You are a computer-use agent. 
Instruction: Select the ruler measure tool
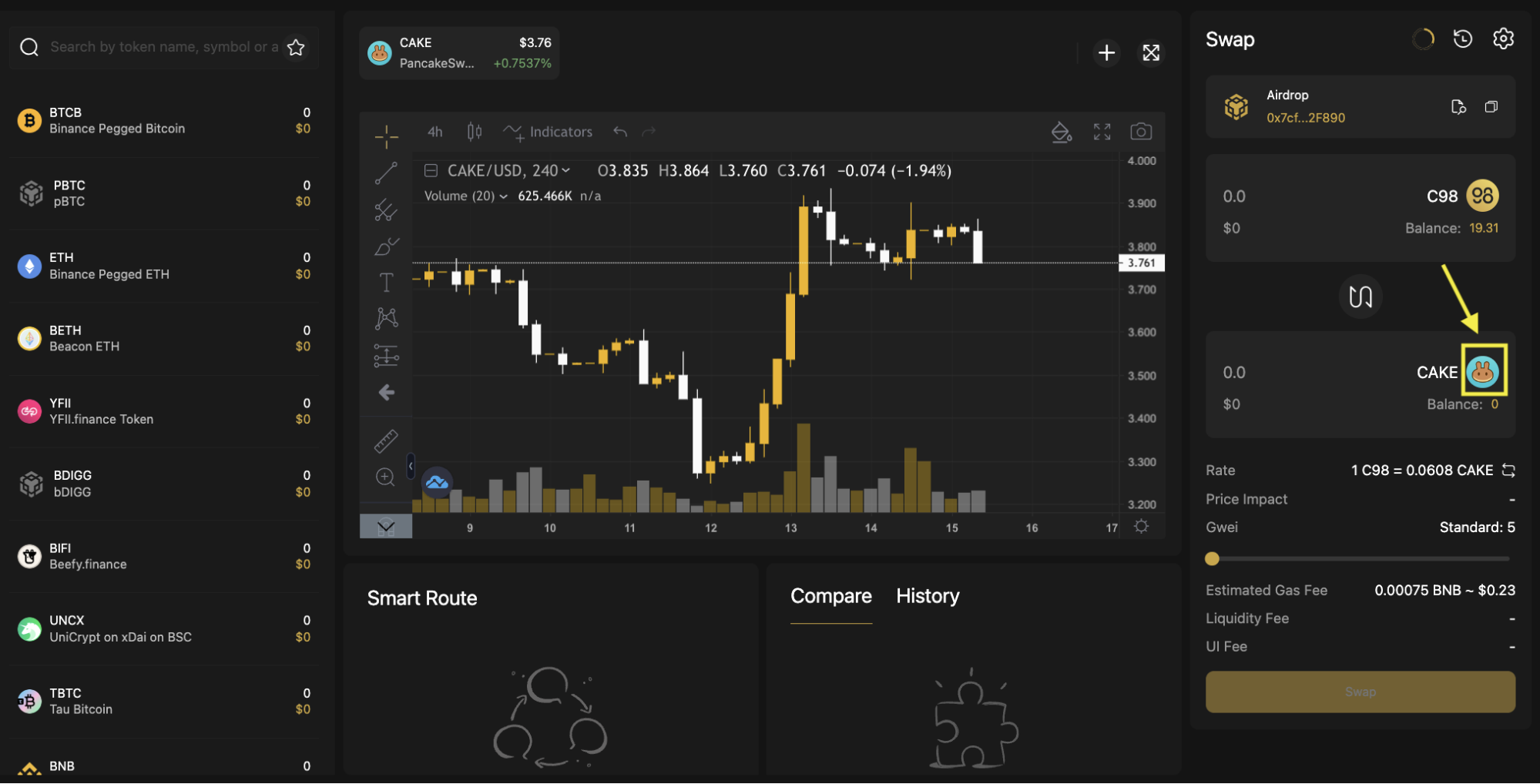click(x=386, y=441)
